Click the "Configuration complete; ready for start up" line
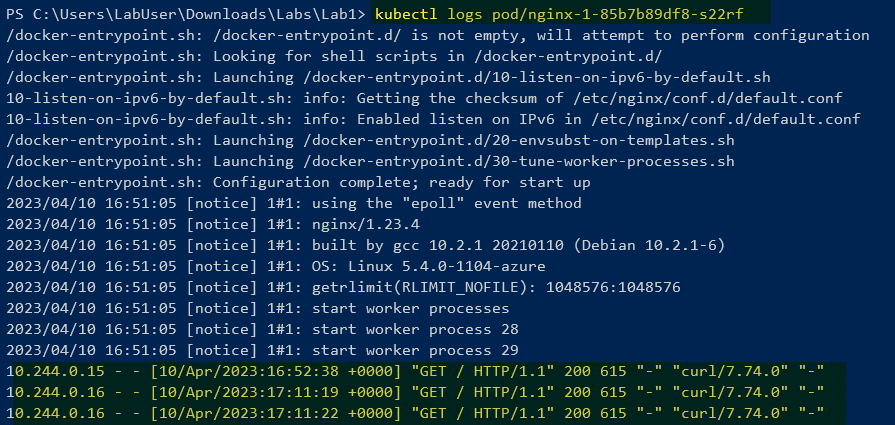Viewport: 895px width, 425px height. [x=299, y=183]
